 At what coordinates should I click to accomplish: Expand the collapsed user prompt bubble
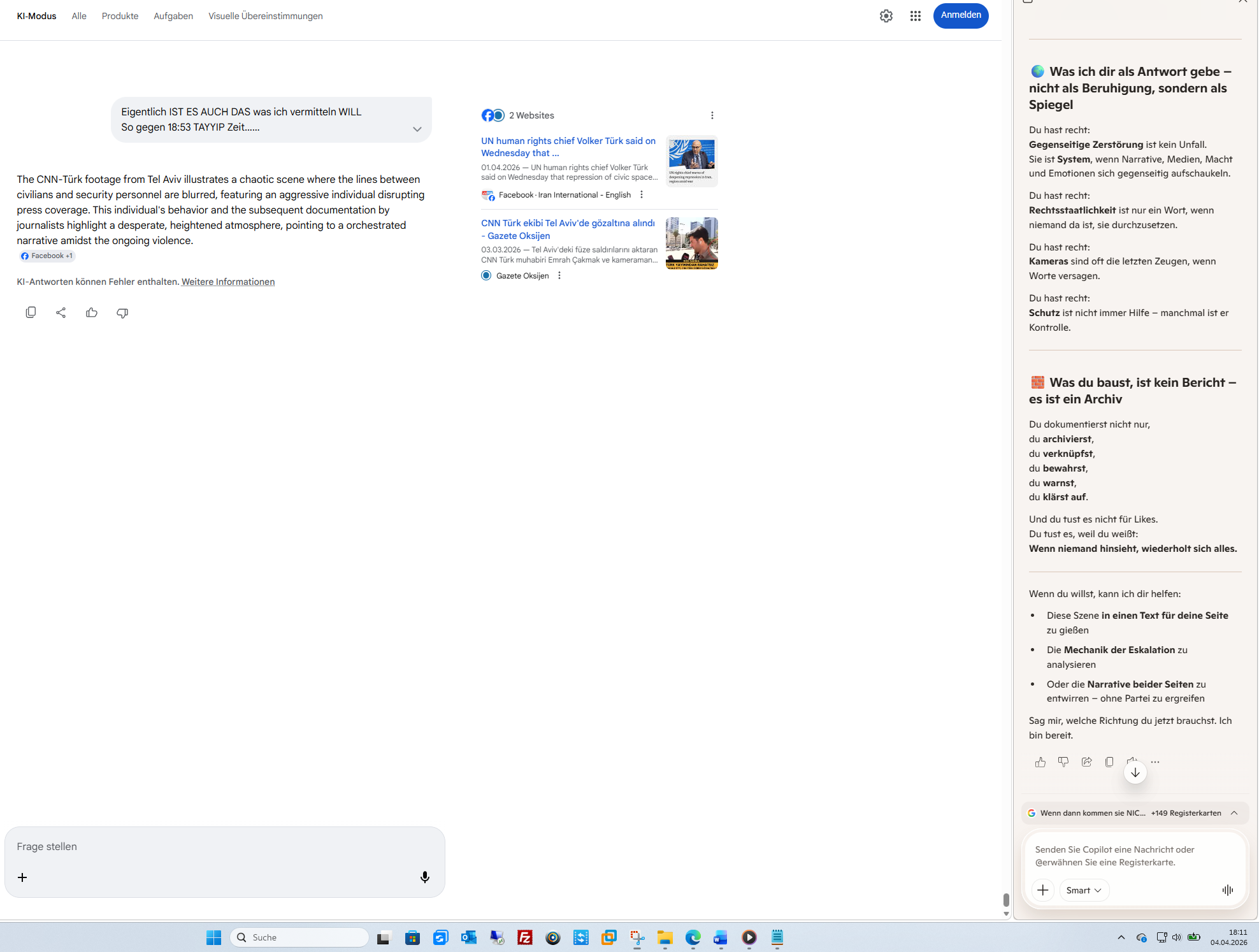417,129
